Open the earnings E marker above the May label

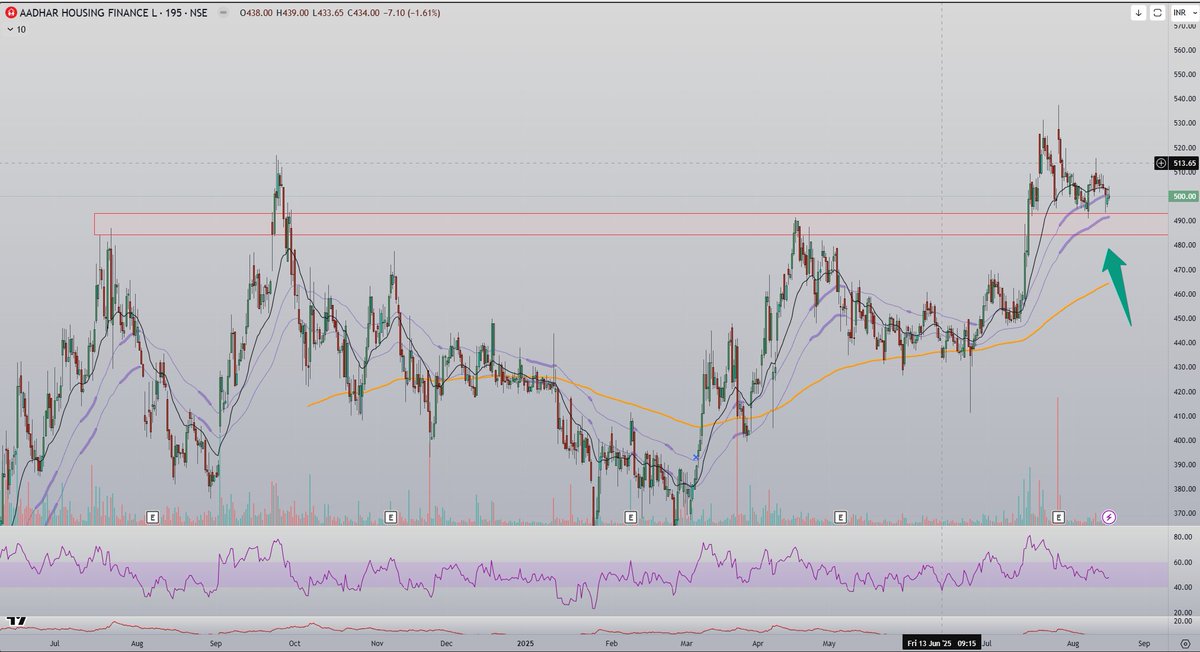tap(840, 517)
